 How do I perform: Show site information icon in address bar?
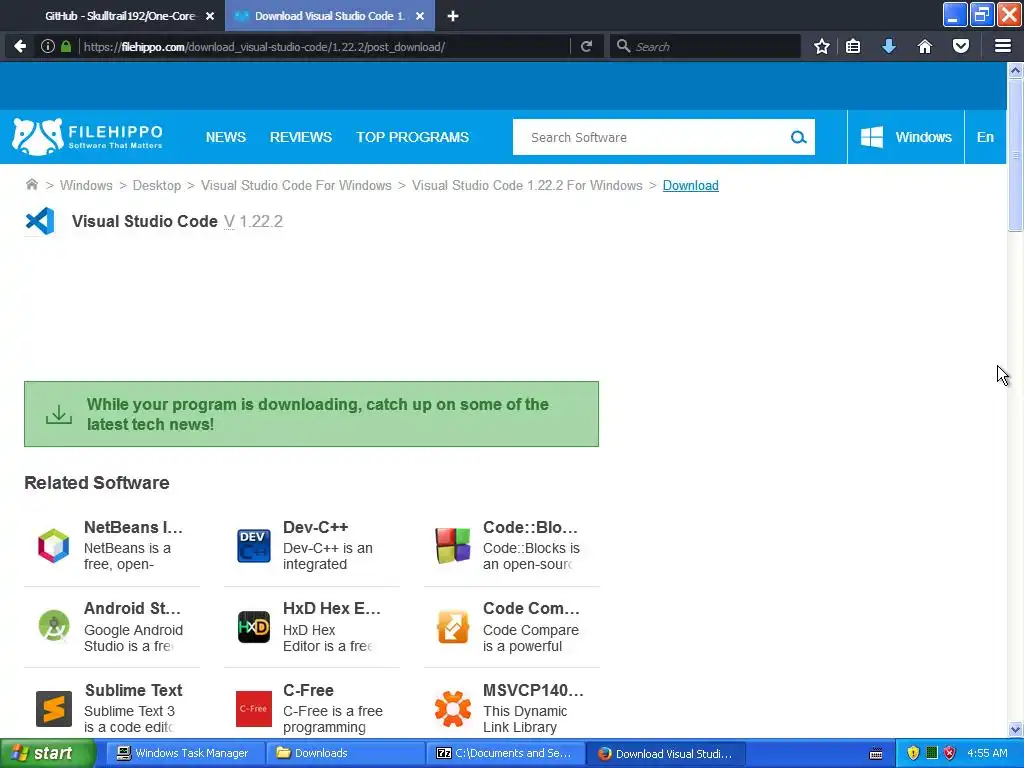coord(48,46)
